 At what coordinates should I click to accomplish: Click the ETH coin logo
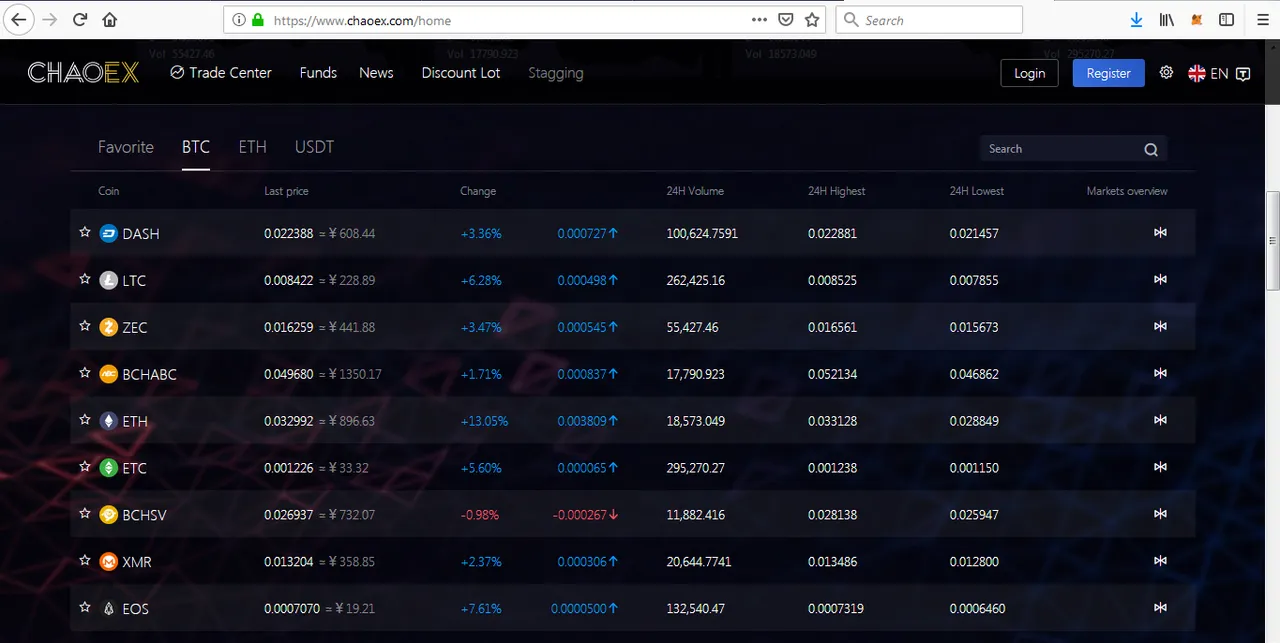(x=109, y=421)
